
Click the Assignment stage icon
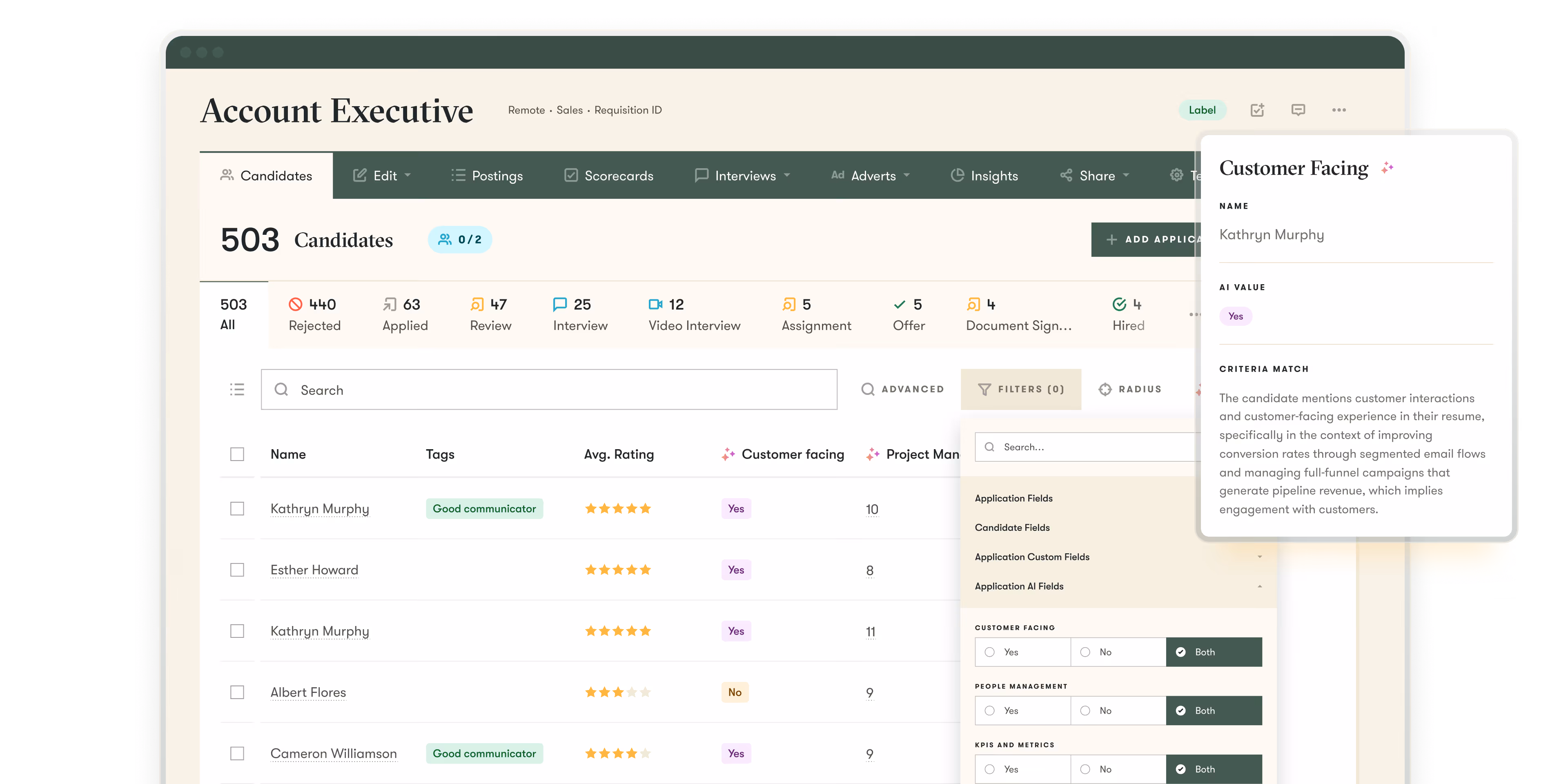tap(789, 304)
